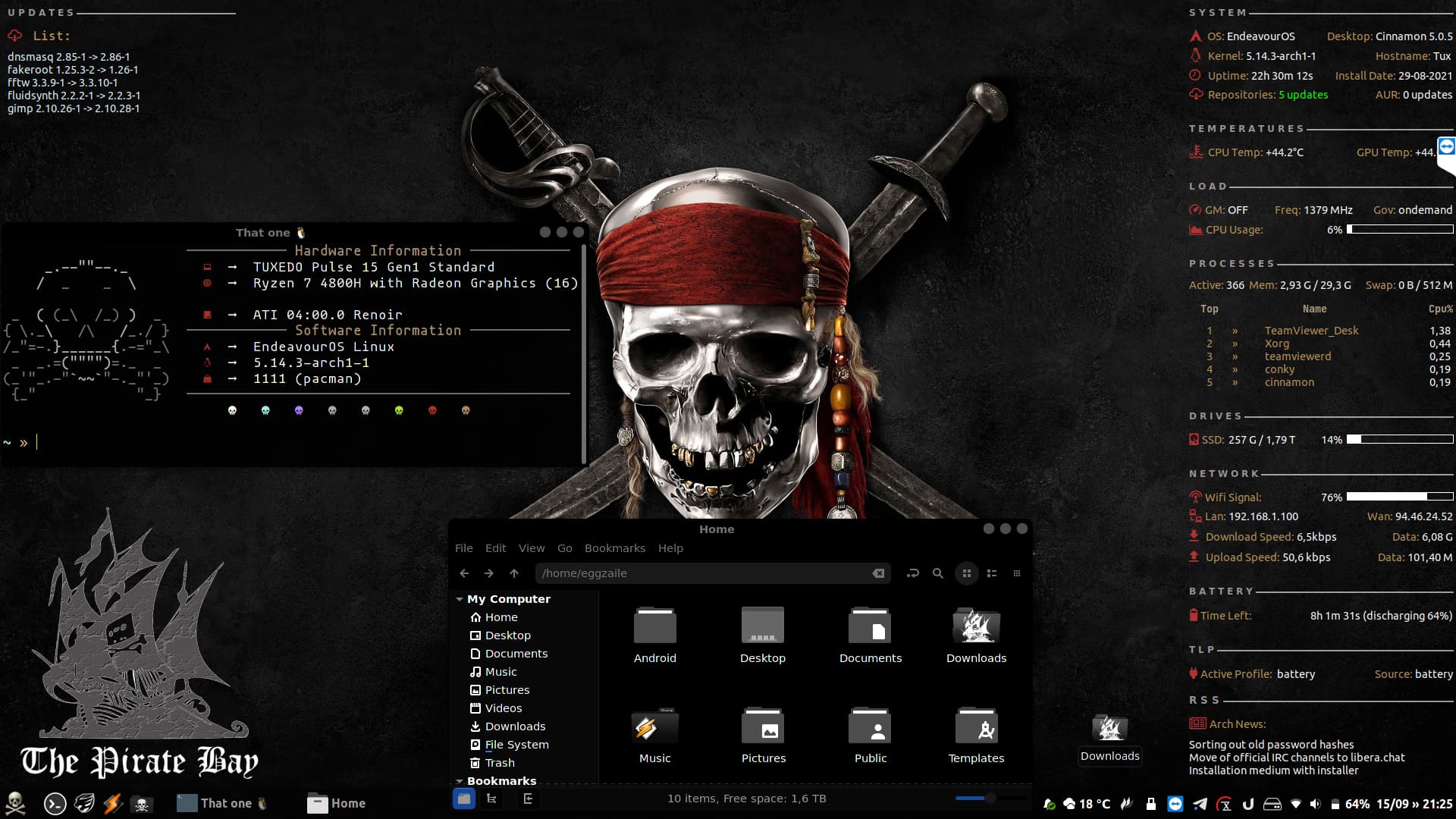Click the terminal prompt cursor

coord(36,442)
